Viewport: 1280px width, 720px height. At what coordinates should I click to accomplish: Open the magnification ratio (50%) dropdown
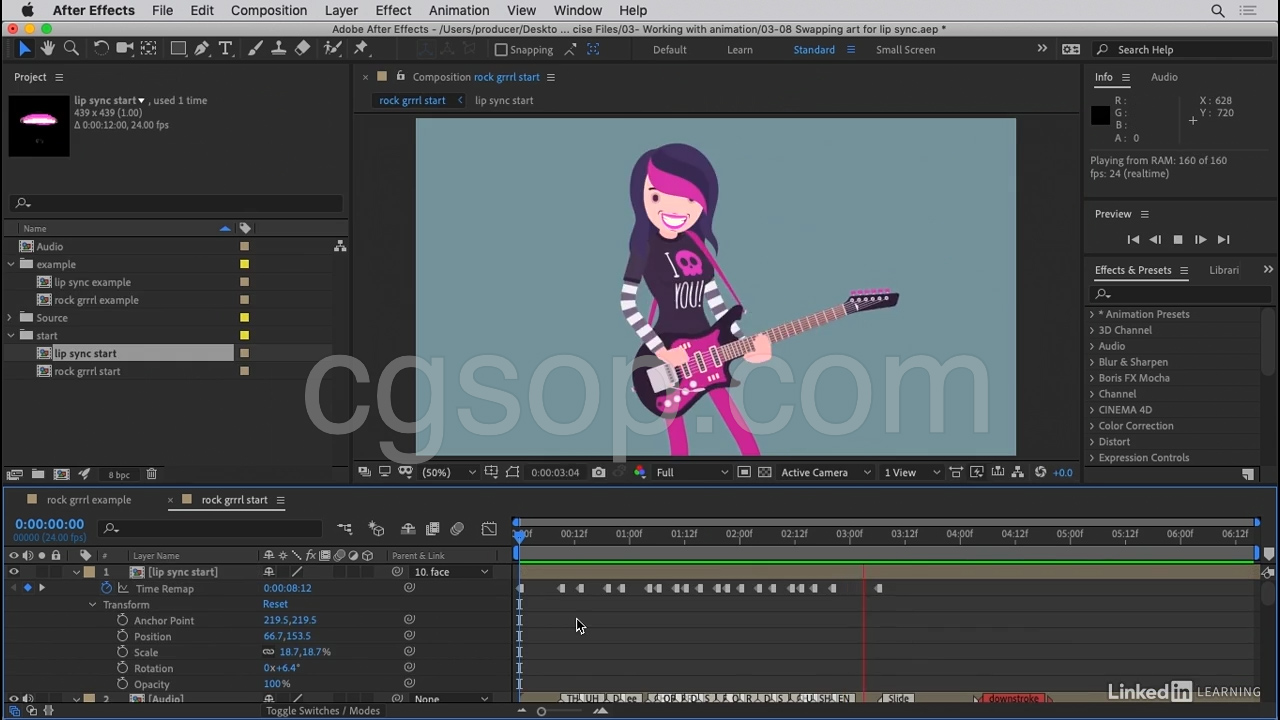click(447, 473)
